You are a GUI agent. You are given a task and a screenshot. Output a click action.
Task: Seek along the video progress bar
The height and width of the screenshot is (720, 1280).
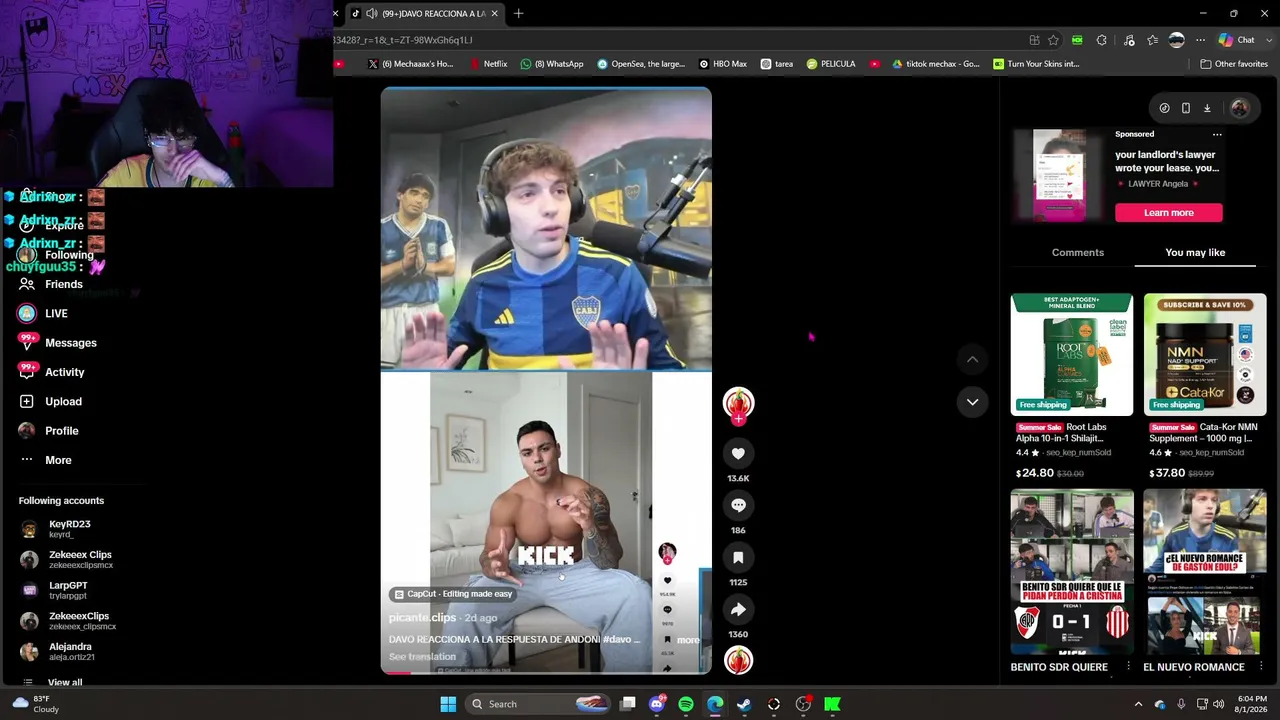pyautogui.click(x=546, y=672)
